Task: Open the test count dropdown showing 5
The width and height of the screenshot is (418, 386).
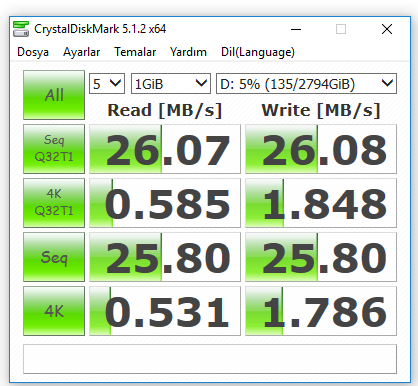Action: coord(107,83)
